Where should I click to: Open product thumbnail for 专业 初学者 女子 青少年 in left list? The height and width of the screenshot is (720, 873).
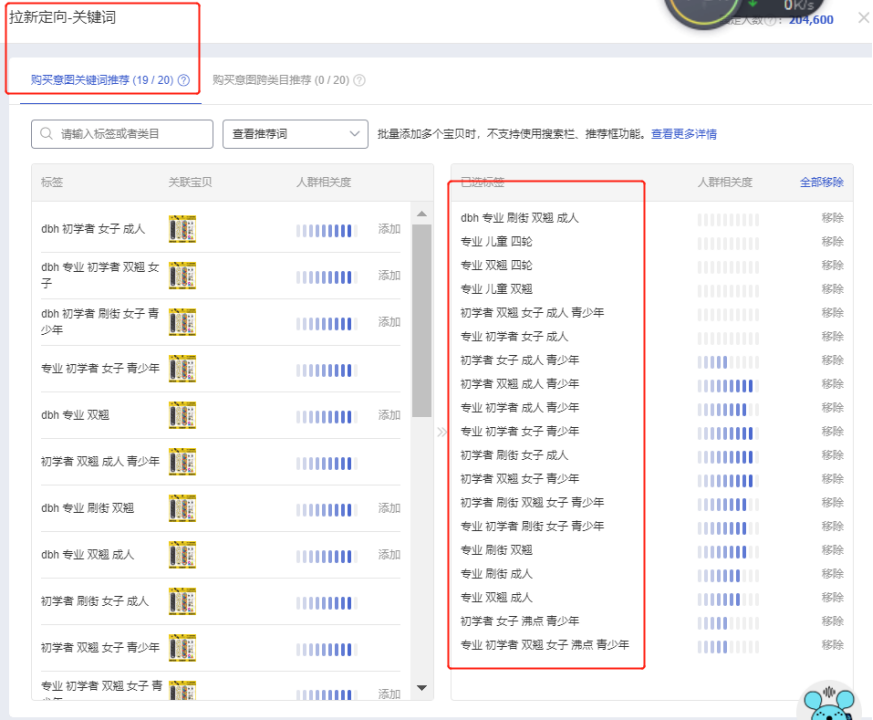pos(183,369)
